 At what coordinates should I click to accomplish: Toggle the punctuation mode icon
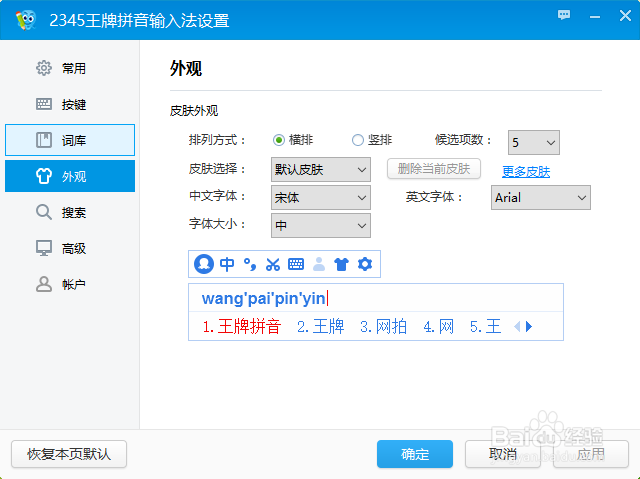coord(250,264)
